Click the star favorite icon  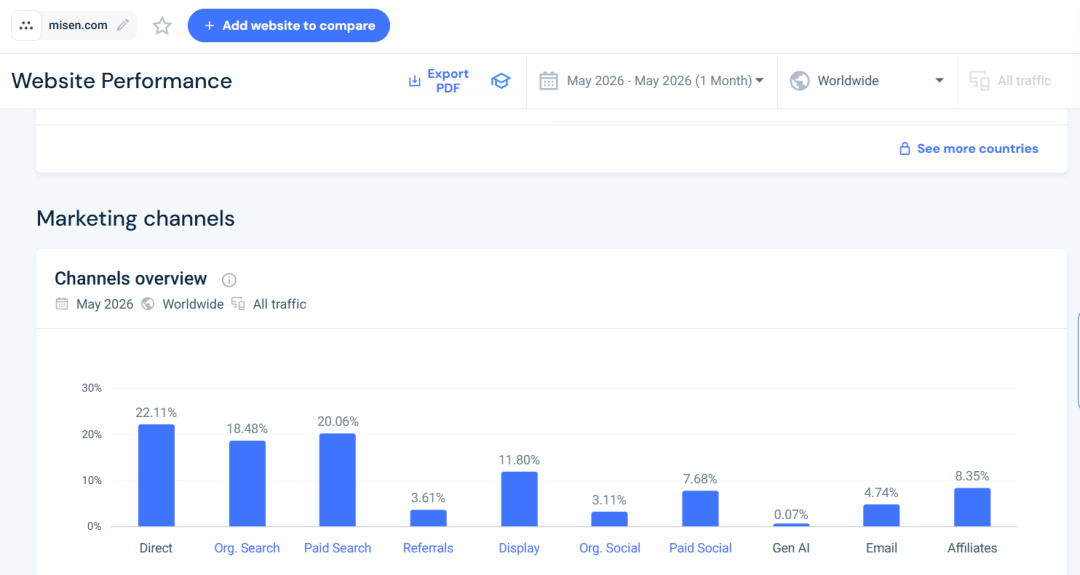(x=162, y=25)
